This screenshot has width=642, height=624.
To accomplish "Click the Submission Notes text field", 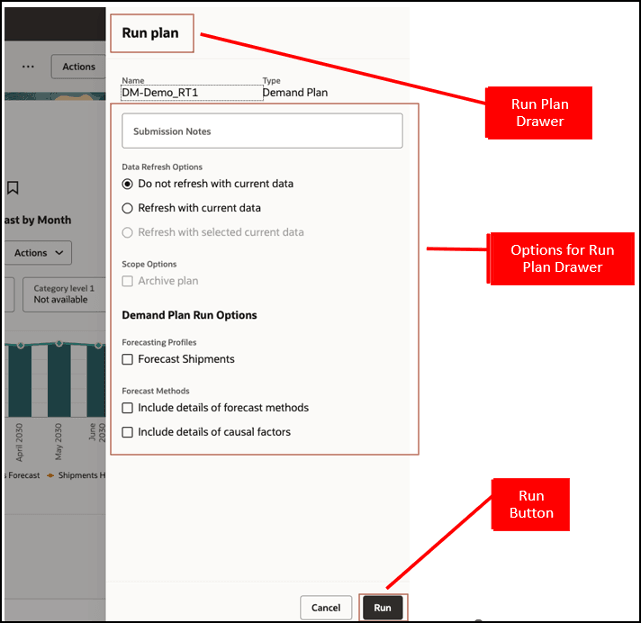I will (x=262, y=131).
